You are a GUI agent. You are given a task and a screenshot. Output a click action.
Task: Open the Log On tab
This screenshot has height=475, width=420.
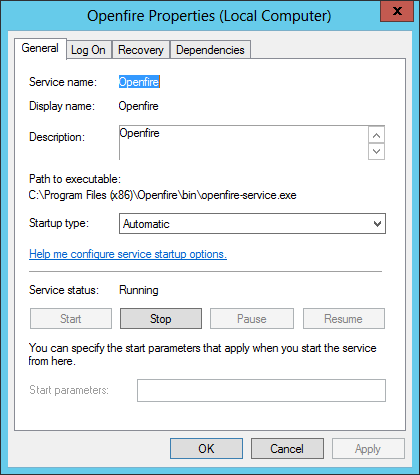click(x=88, y=50)
